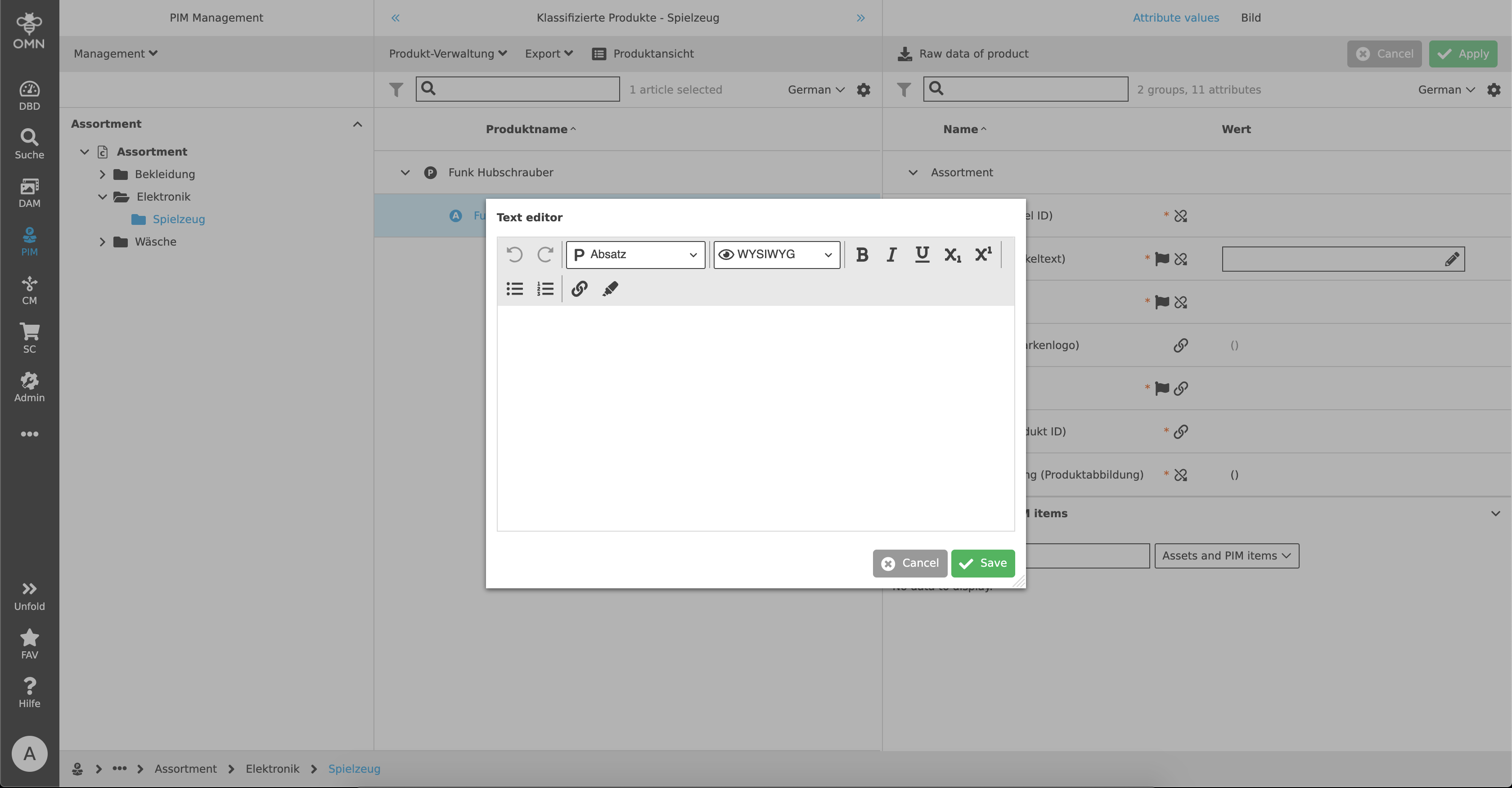This screenshot has width=1512, height=788.
Task: Toggle bold formatting in the text editor
Action: 862,254
